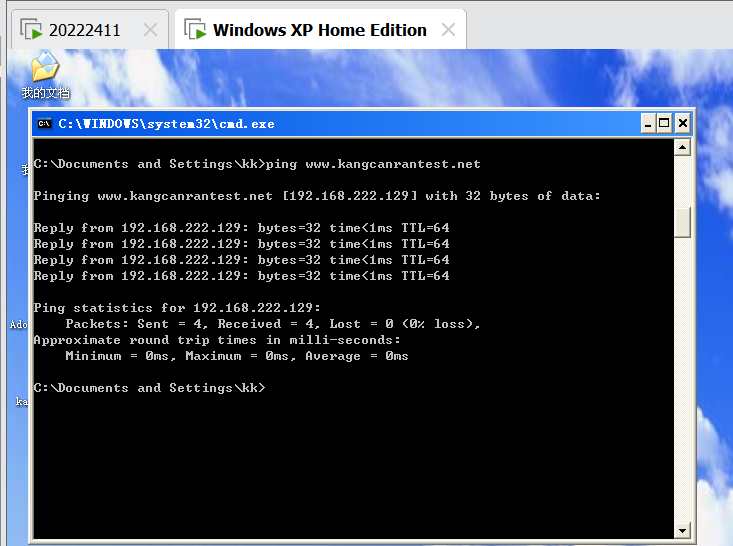Select the Windows XP Home Edition tab
The width and height of the screenshot is (733, 546).
pyautogui.click(x=320, y=30)
